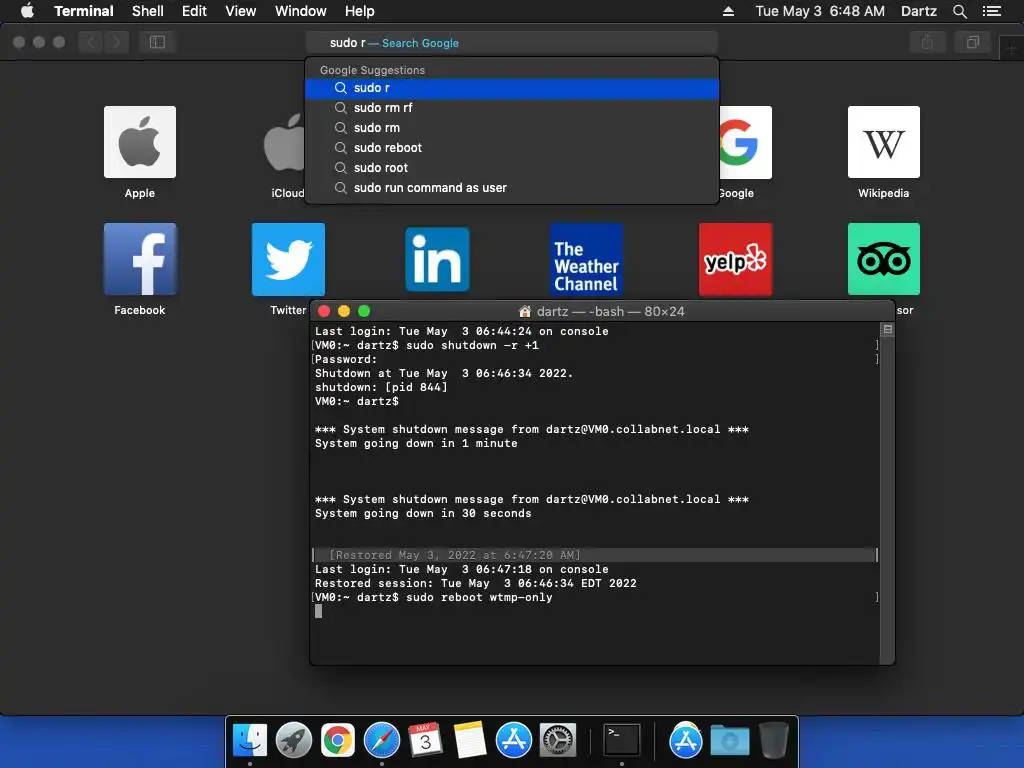
Task: Click Safari Share button
Action: point(927,42)
